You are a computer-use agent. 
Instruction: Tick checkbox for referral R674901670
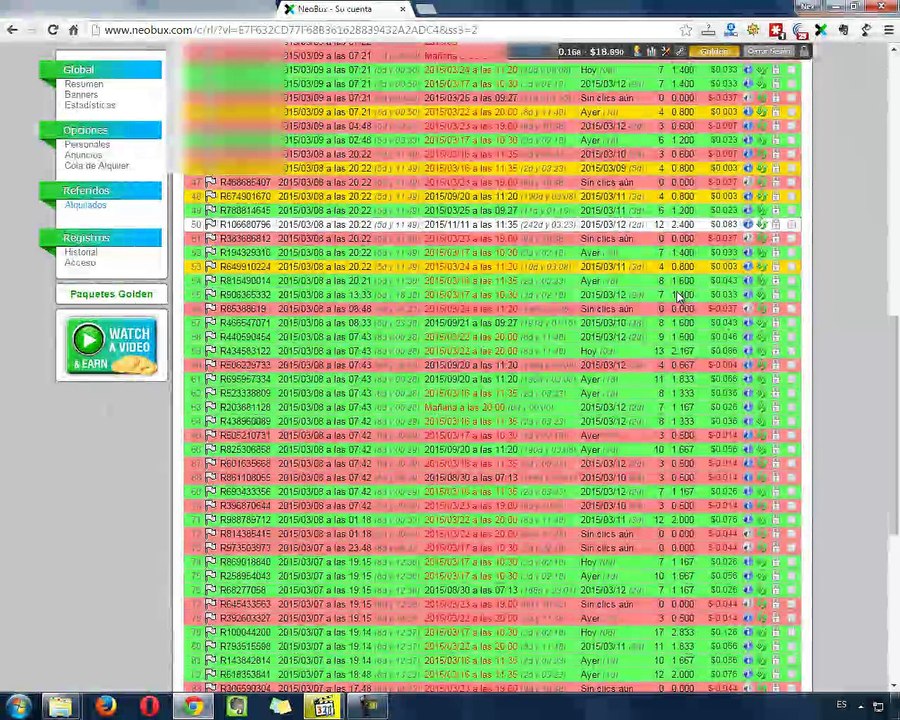tap(792, 196)
